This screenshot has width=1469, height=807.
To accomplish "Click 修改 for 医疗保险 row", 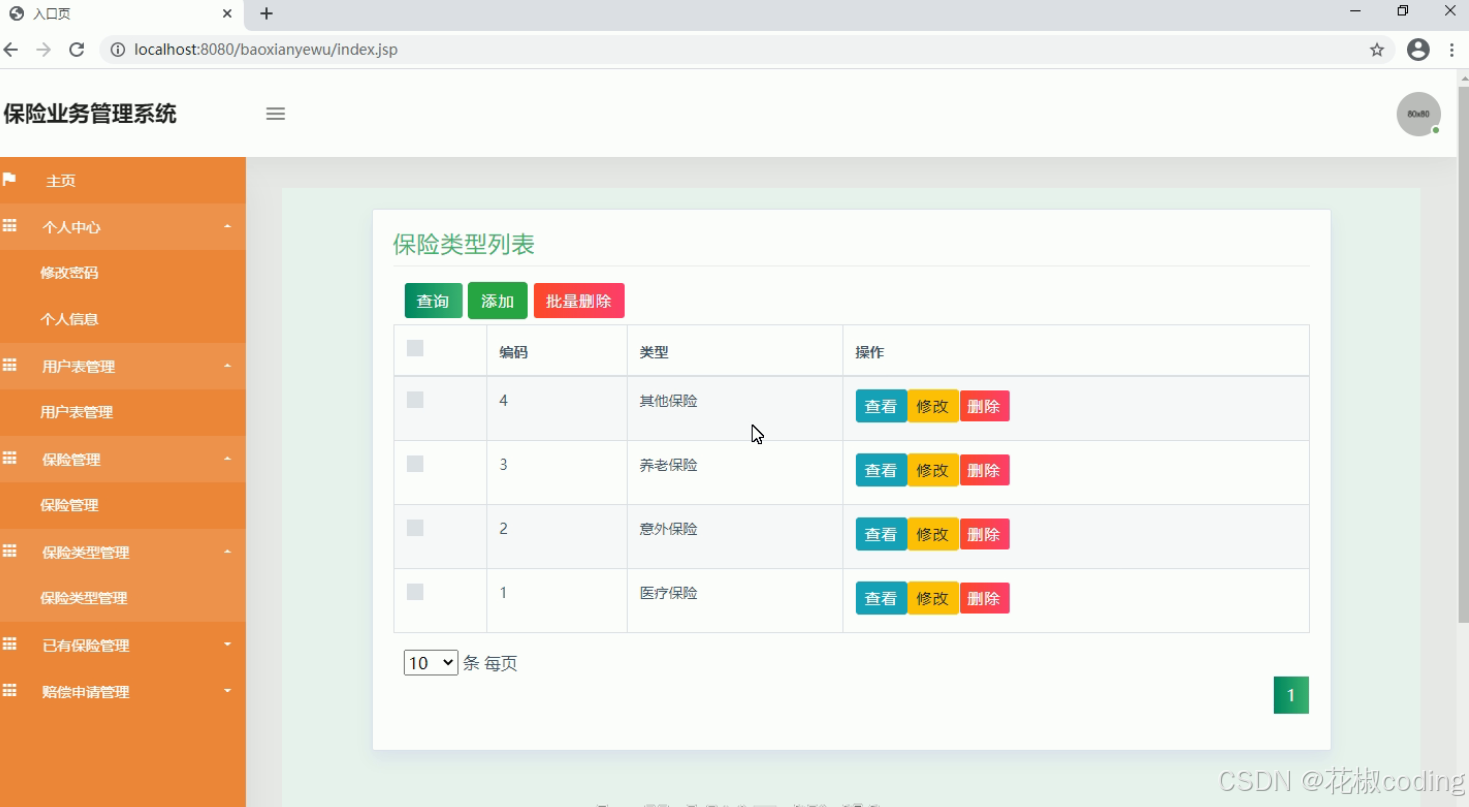I will [933, 598].
